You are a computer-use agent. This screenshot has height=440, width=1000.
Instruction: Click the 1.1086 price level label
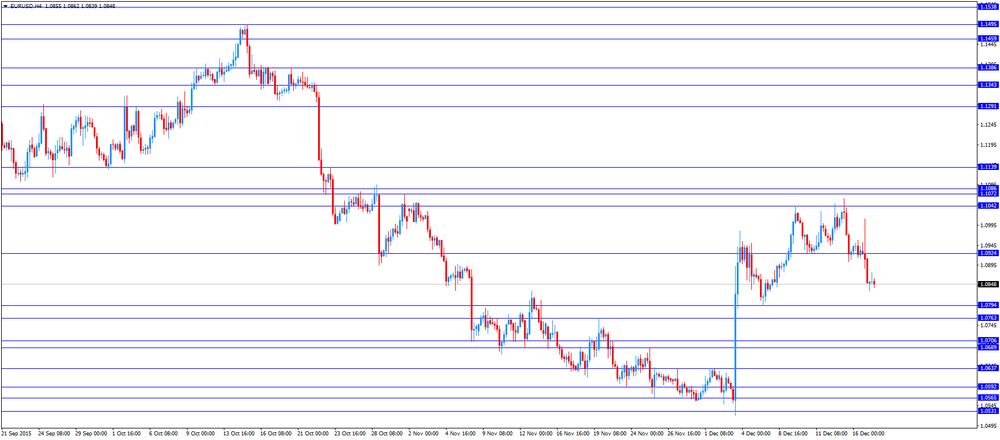pos(988,189)
